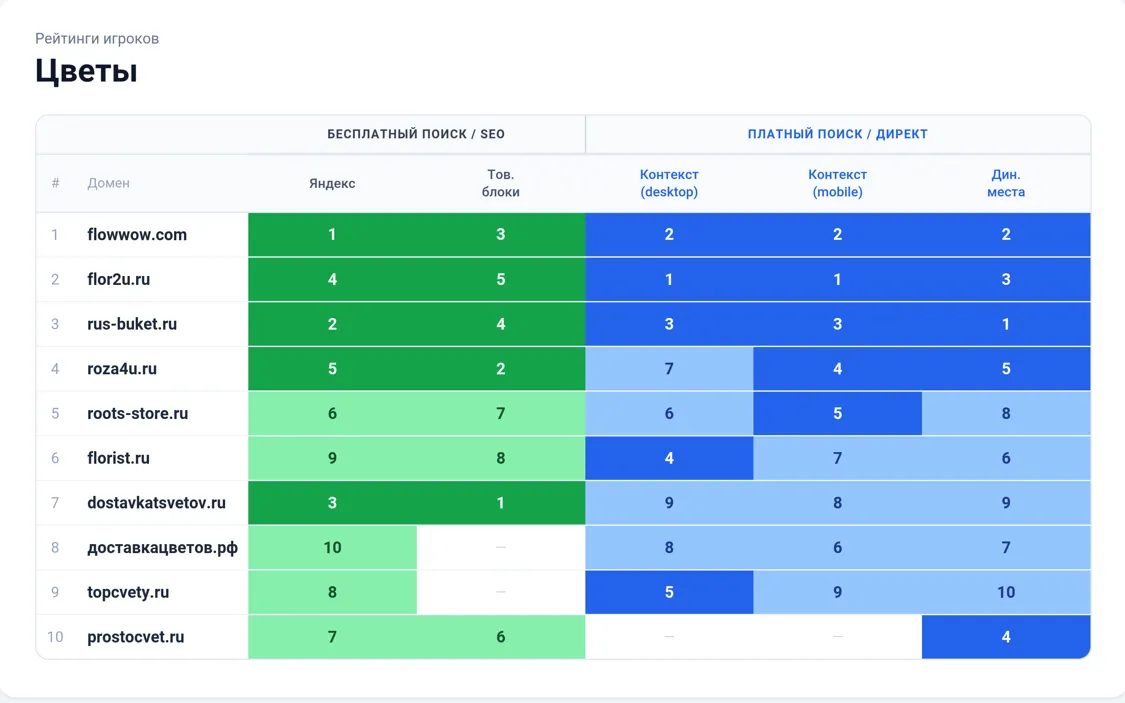1125x703 pixels.
Task: Click roza4u.ru Контекст mobile rank 4 cell
Action: [837, 369]
